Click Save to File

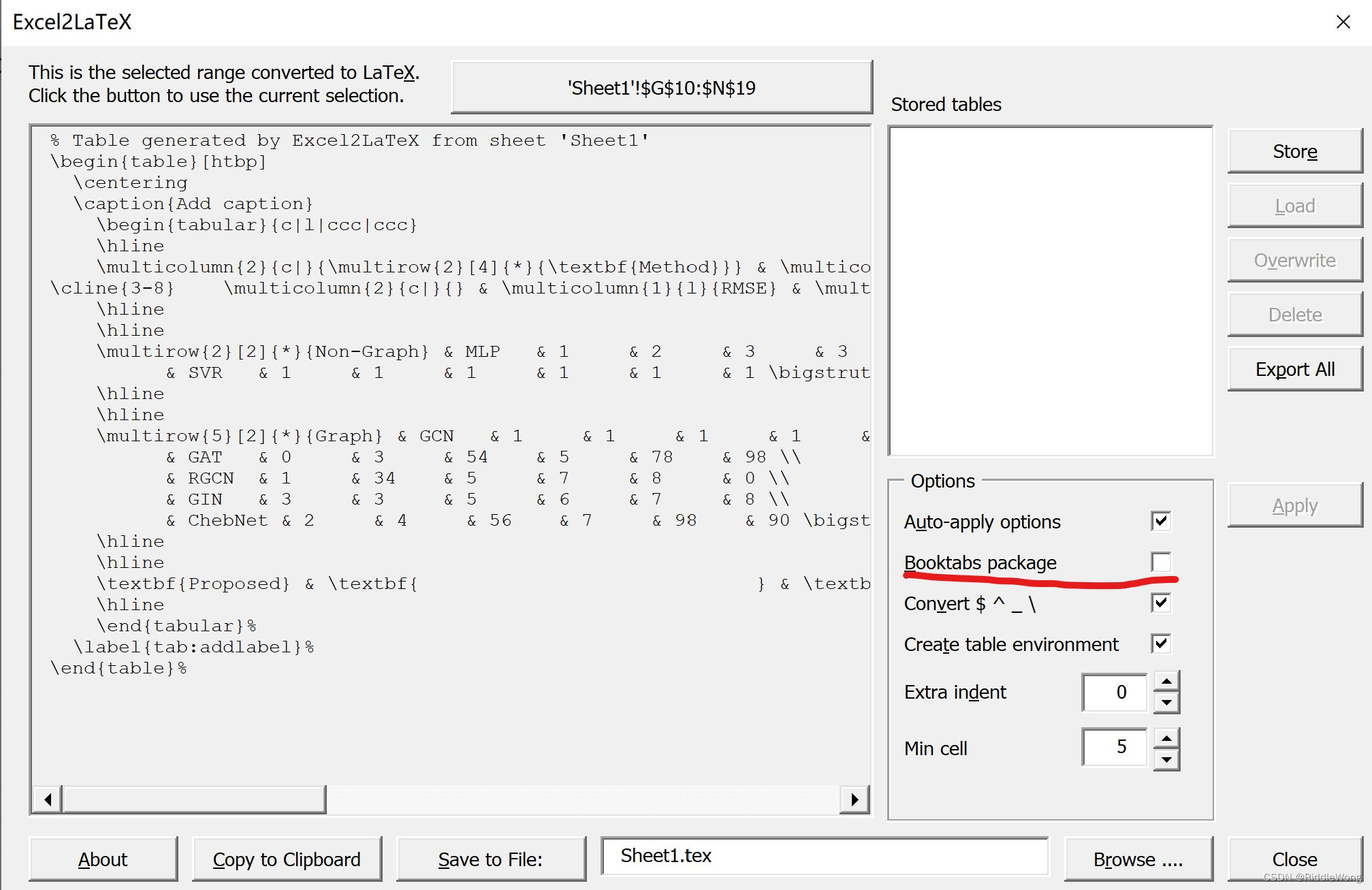490,859
